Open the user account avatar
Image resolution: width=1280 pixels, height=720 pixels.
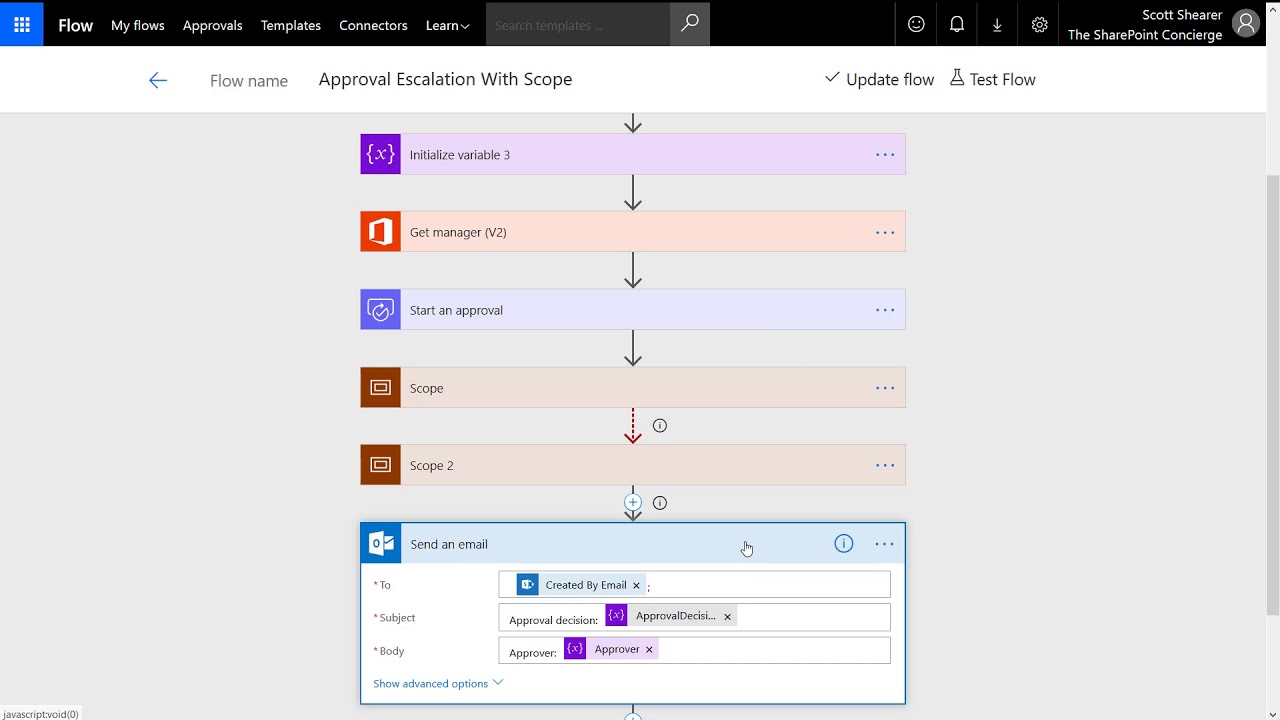[1246, 25]
